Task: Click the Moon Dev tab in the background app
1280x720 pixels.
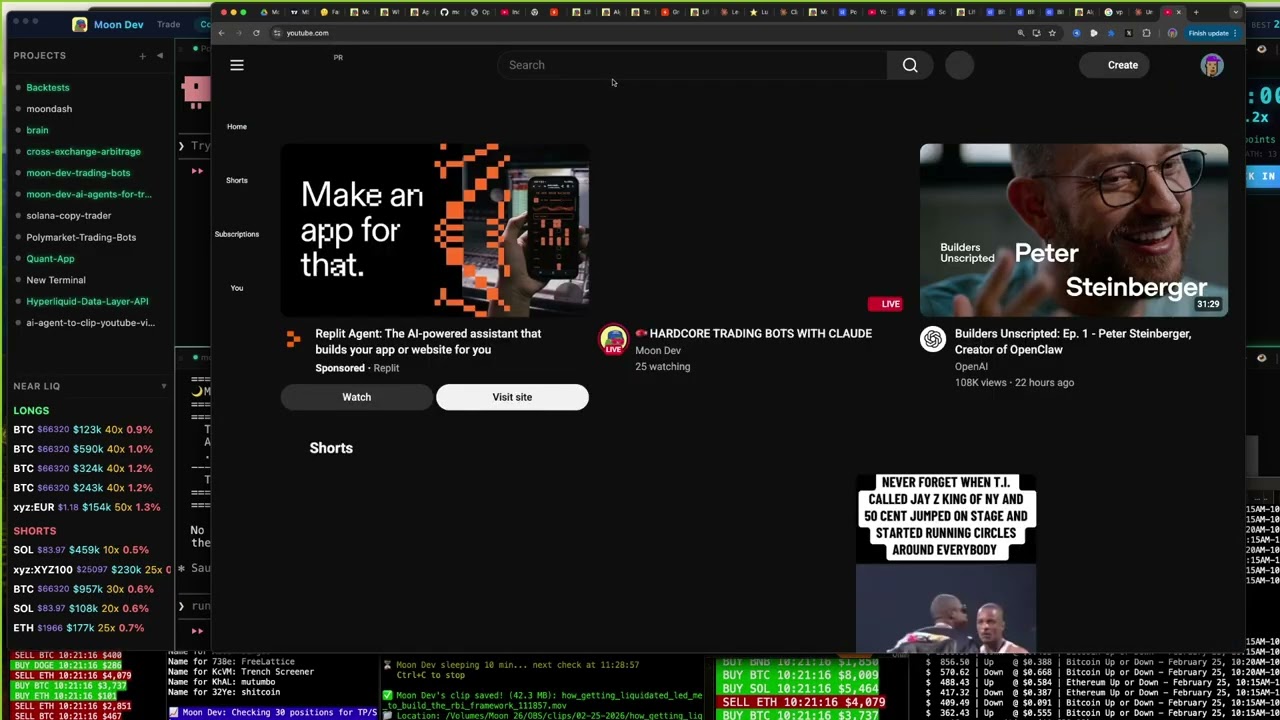Action: [108, 24]
